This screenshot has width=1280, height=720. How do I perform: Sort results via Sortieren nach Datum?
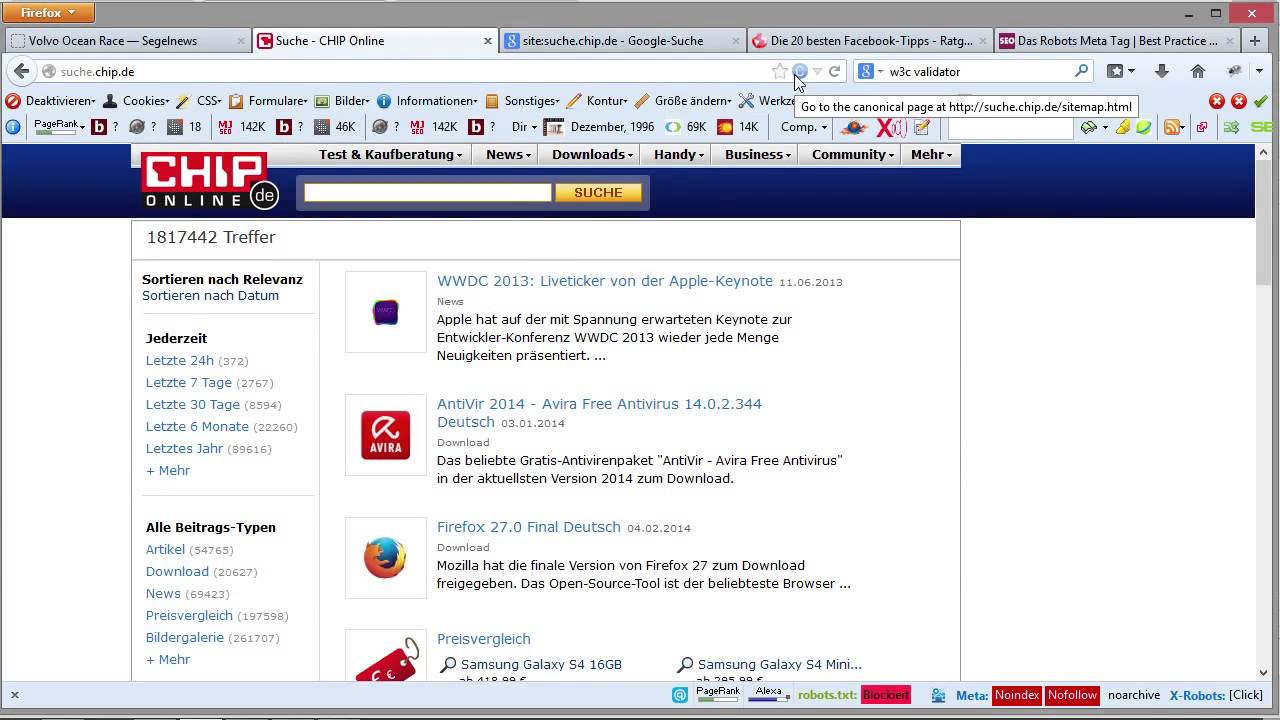pyautogui.click(x=210, y=295)
